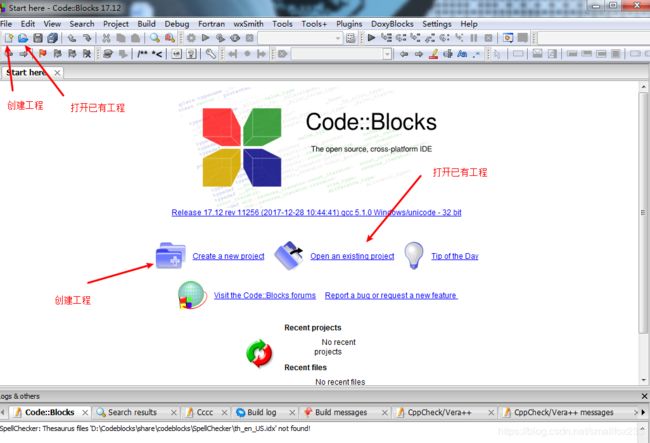Viewport: 650px width, 443px height.
Task: Click the Paste toolbar icon
Action: tap(135, 38)
